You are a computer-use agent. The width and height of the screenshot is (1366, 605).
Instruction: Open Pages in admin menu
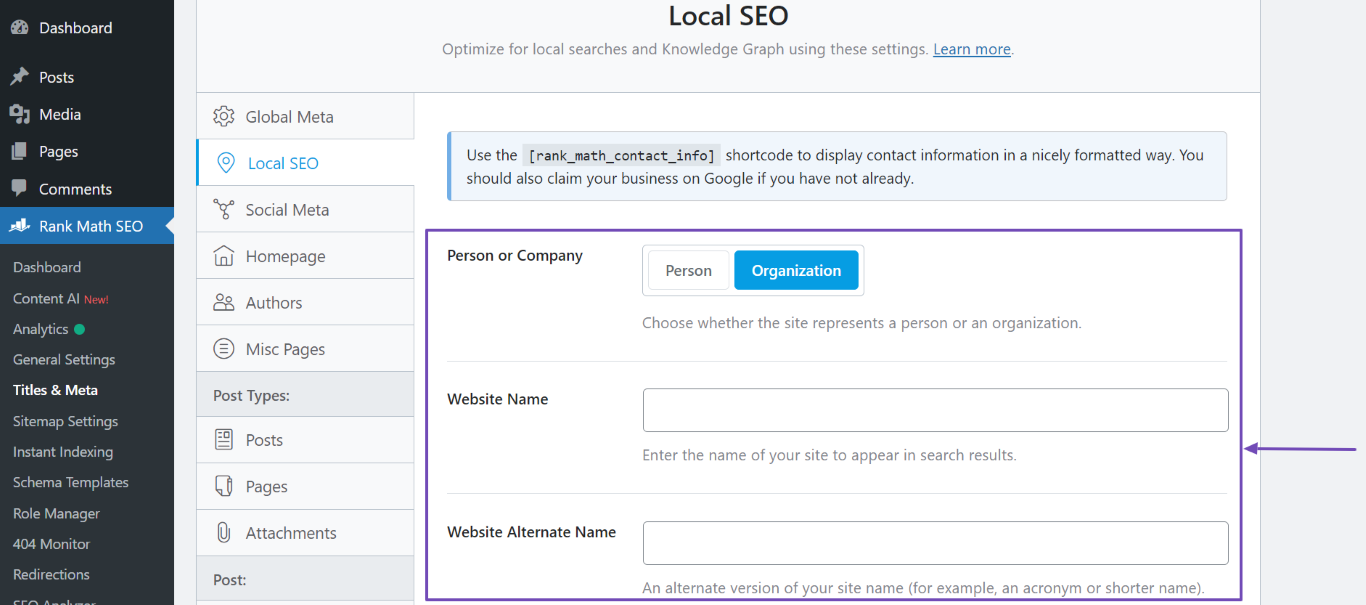click(x=87, y=151)
